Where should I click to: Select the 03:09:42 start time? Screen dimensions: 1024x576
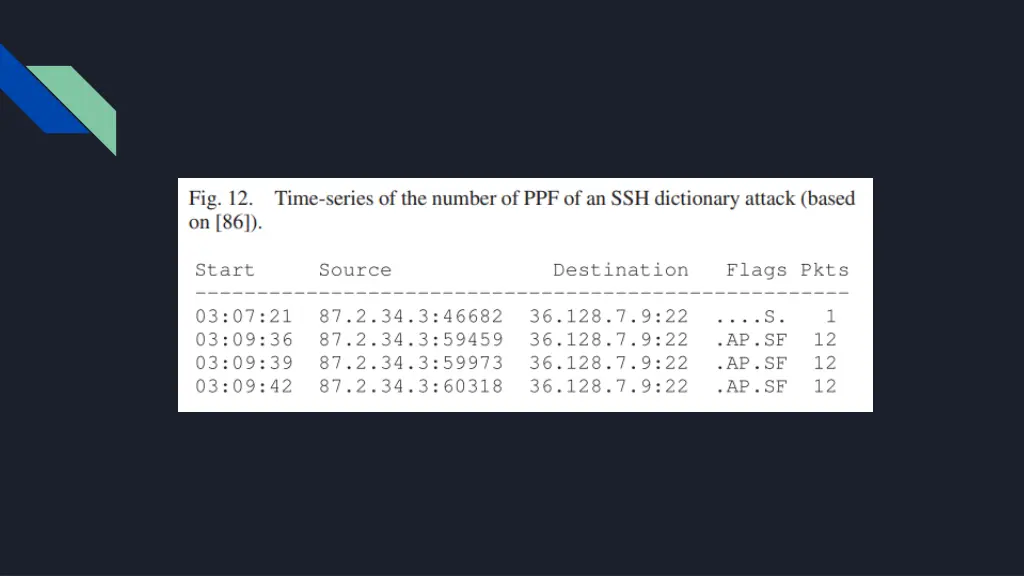pyautogui.click(x=244, y=387)
